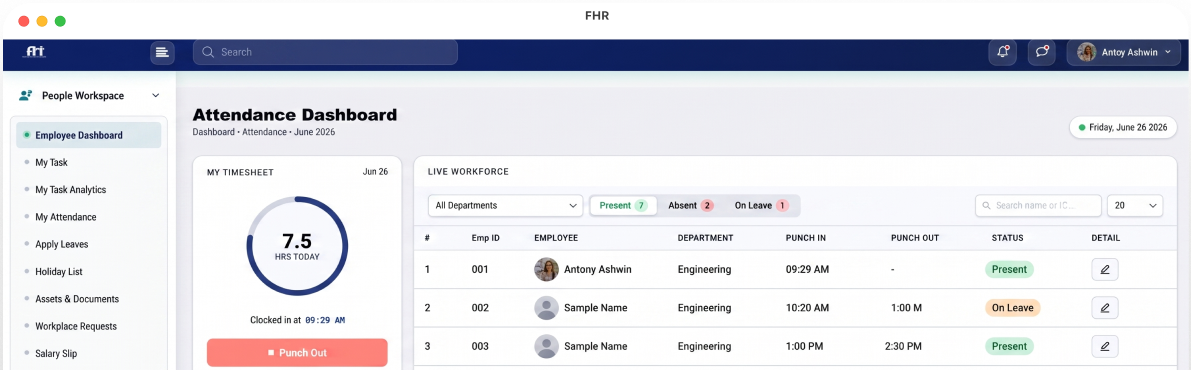Viewport: 1191px width, 370px height.
Task: Click the Punch Out button
Action: 297,353
